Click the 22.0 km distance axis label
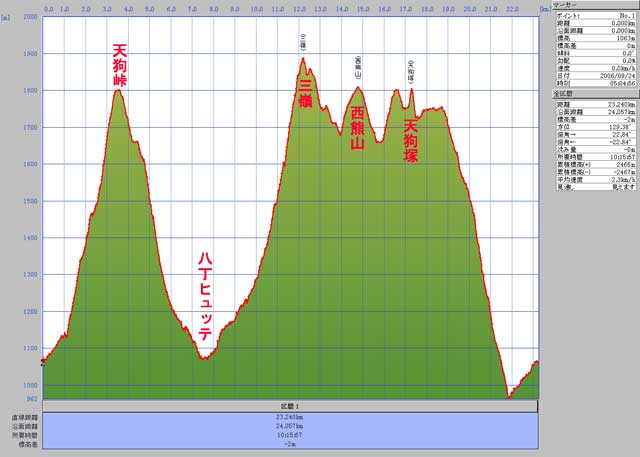The height and width of the screenshot is (457, 640). click(x=511, y=9)
